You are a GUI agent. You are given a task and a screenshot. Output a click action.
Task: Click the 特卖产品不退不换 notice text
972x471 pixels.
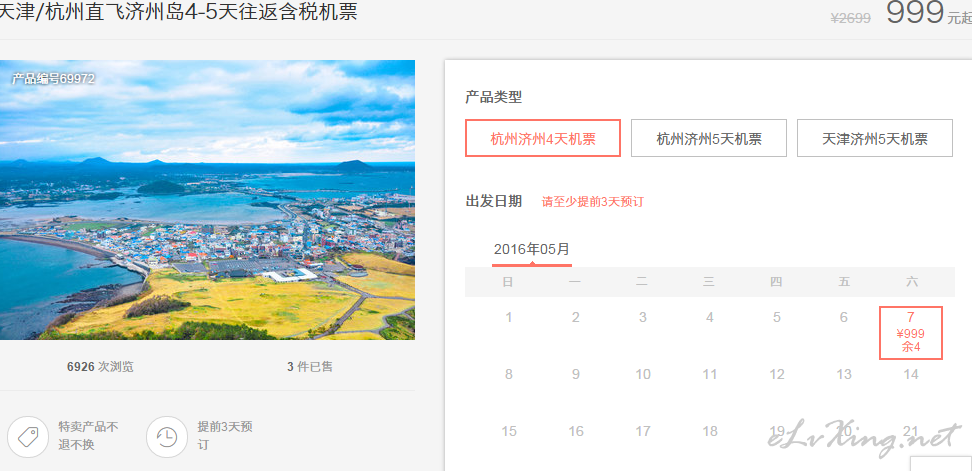click(x=88, y=436)
